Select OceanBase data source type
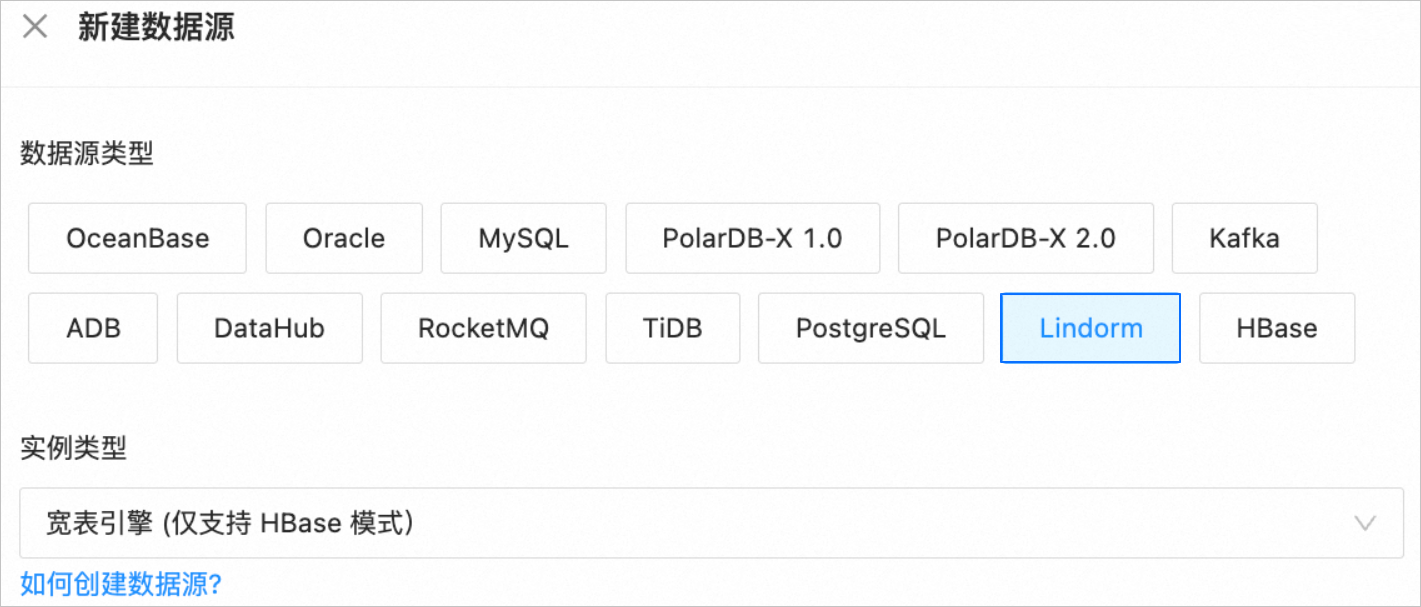 [x=137, y=238]
